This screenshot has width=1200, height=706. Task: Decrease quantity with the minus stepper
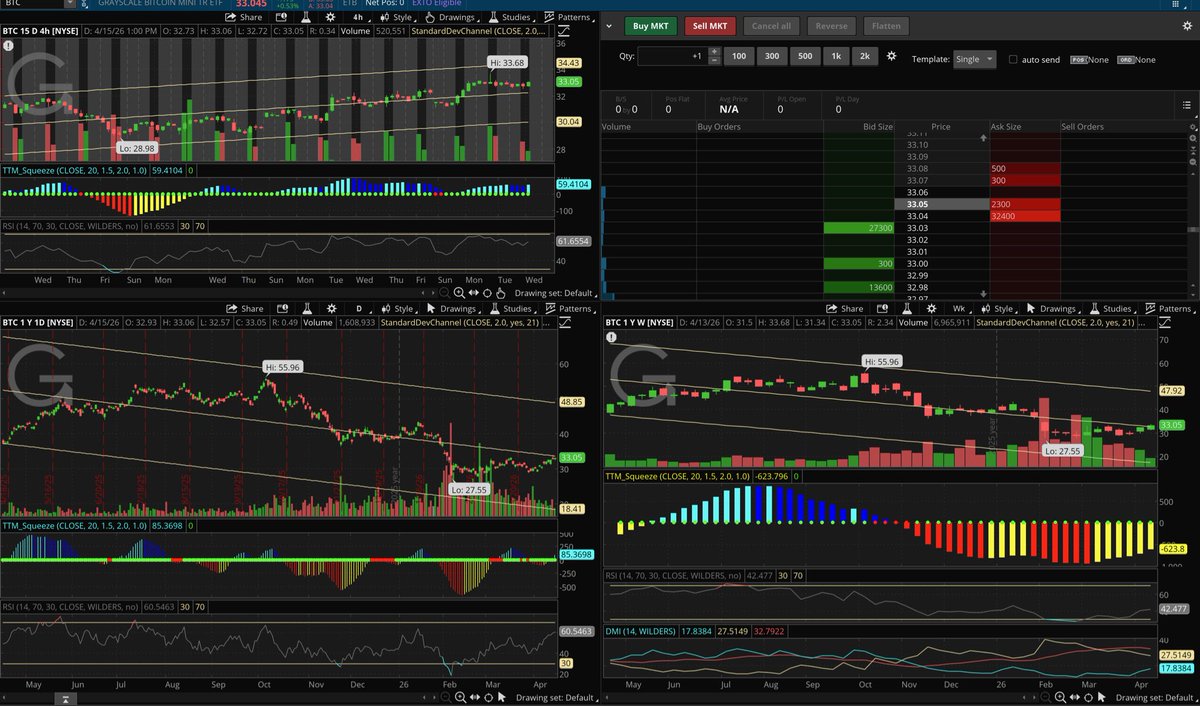coord(712,62)
